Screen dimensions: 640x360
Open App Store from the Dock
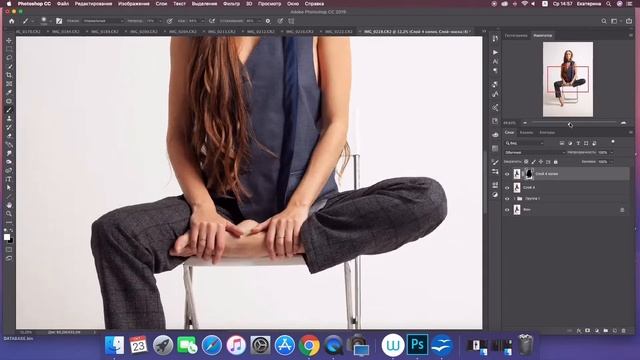point(284,345)
